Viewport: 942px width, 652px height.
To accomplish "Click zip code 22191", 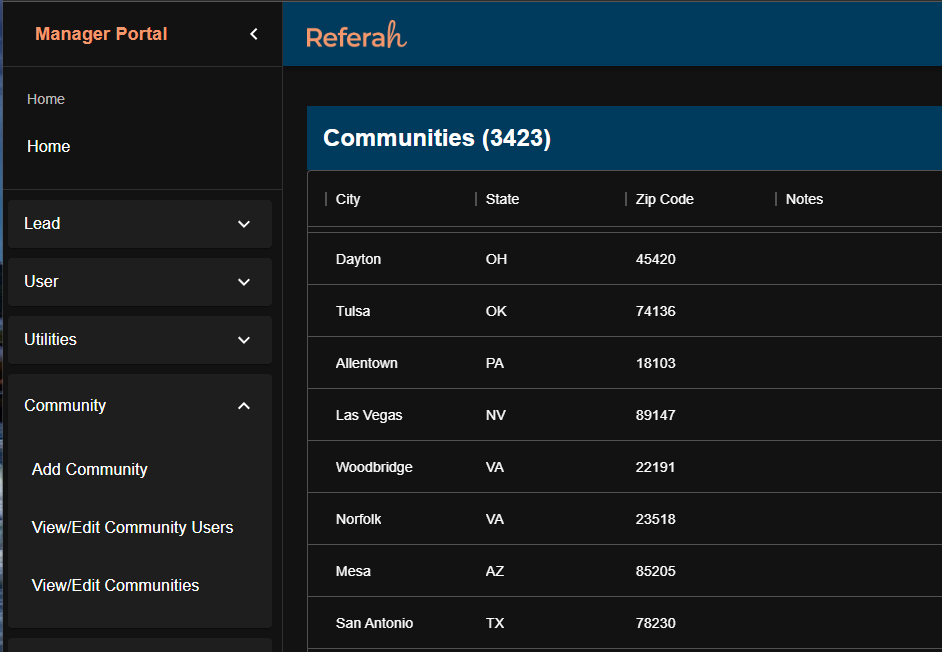I will pyautogui.click(x=655, y=468).
